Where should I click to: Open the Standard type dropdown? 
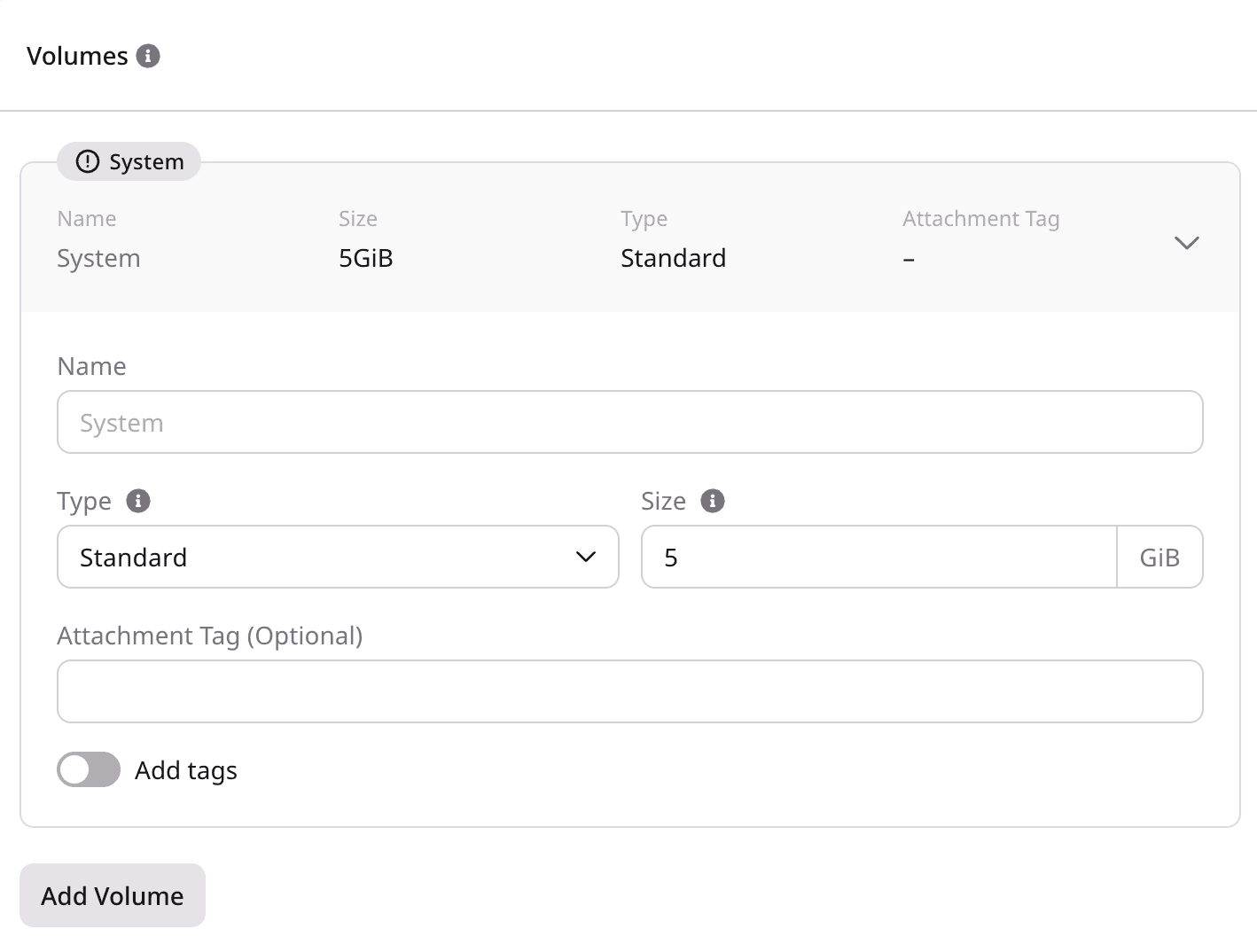tap(337, 557)
